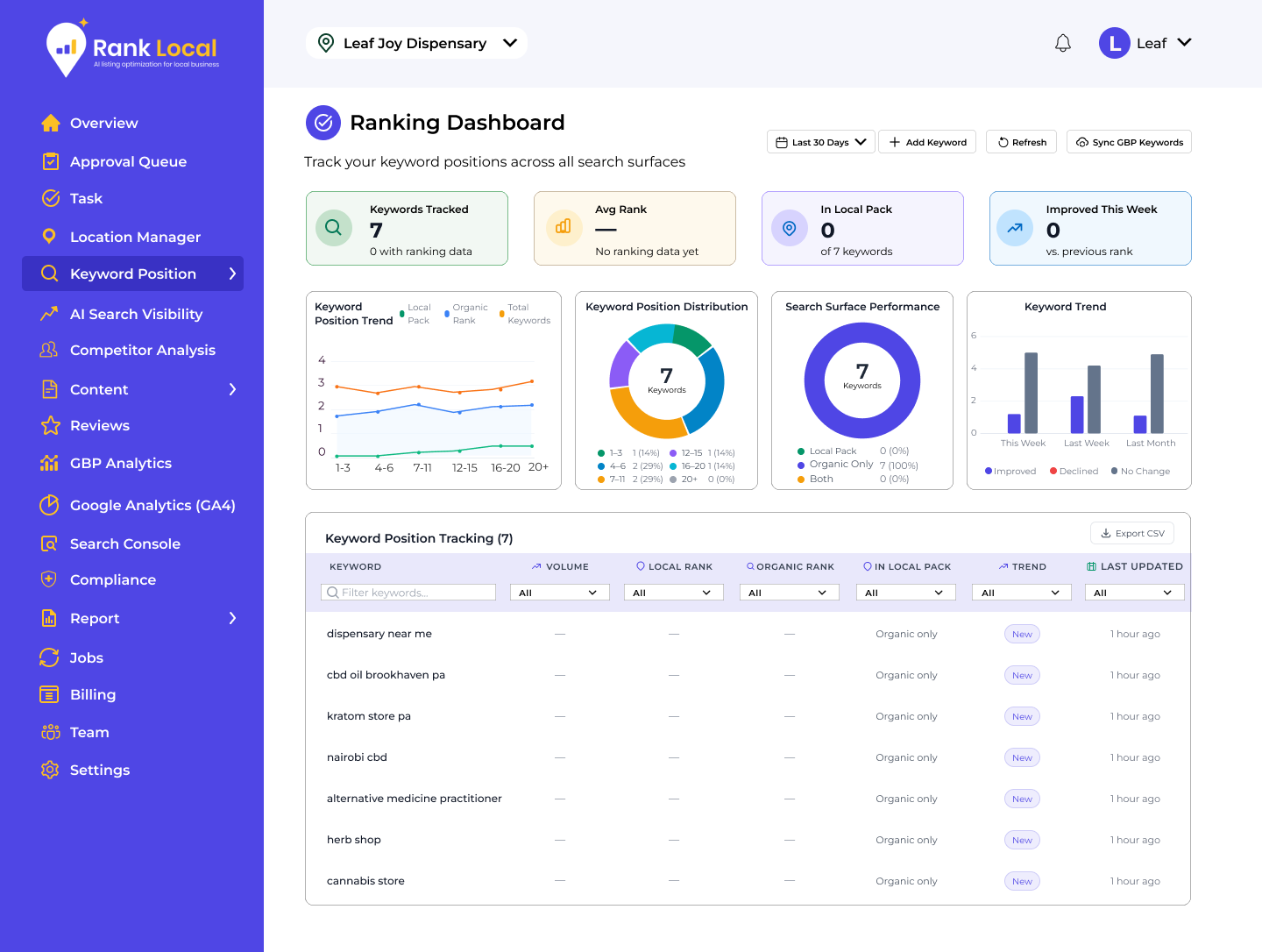Click the Keywords Tracked magnifier icon
This screenshot has width=1262, height=952.
tap(334, 228)
